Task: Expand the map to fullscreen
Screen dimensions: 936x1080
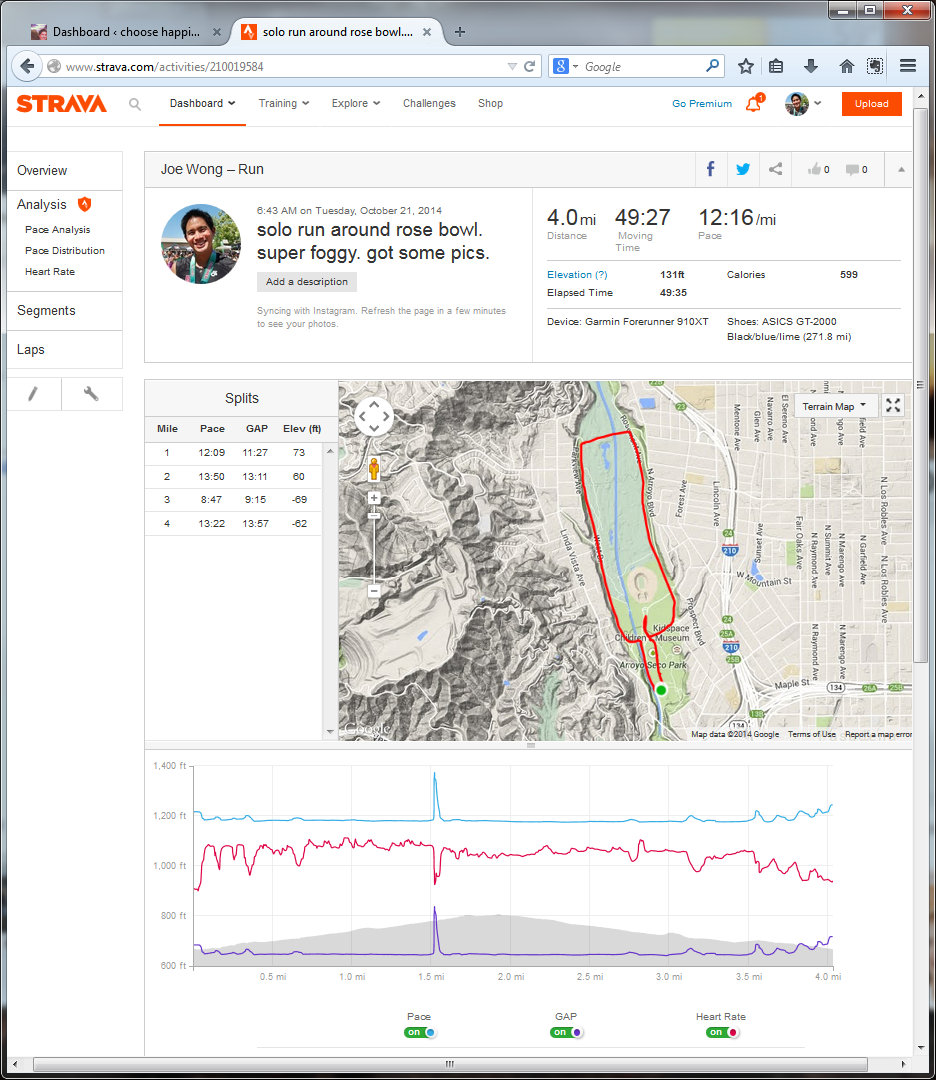Action: point(894,405)
